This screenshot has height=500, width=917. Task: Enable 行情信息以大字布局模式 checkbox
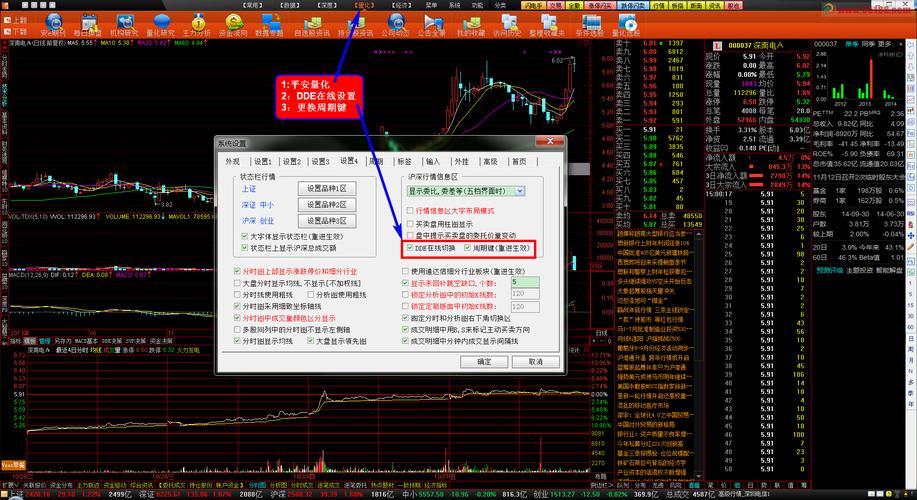(x=409, y=211)
